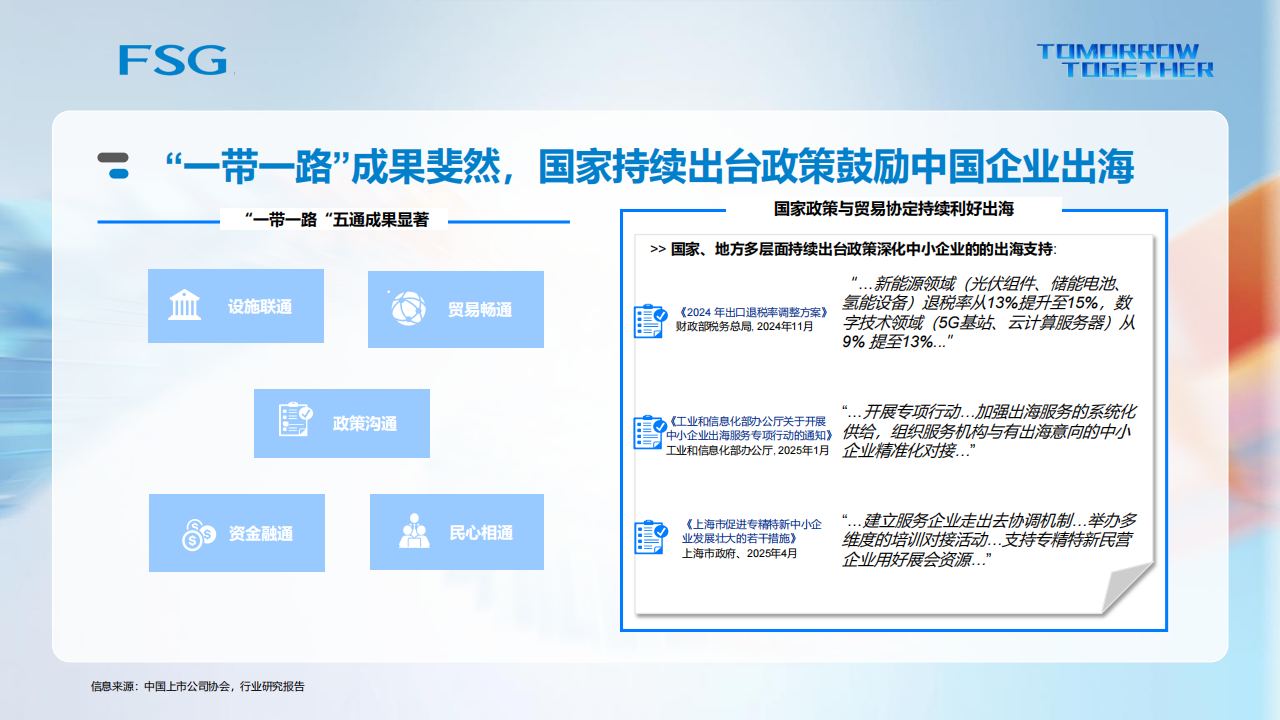Click the 国家政策与贸易协定持续利好出海 header
Viewport: 1280px width, 720px height.
click(x=894, y=209)
